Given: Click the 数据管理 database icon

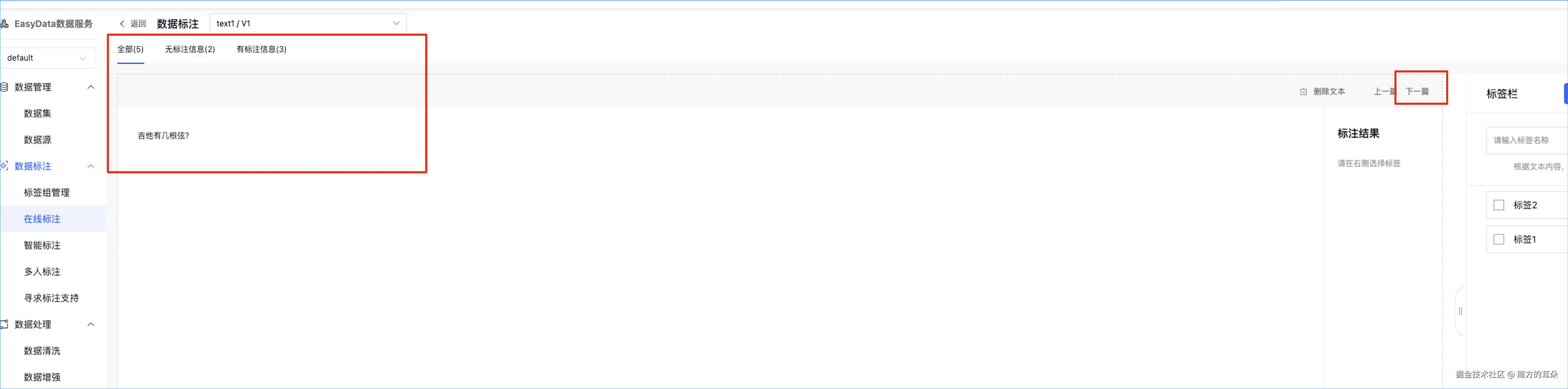Looking at the screenshot, I should tap(4, 87).
